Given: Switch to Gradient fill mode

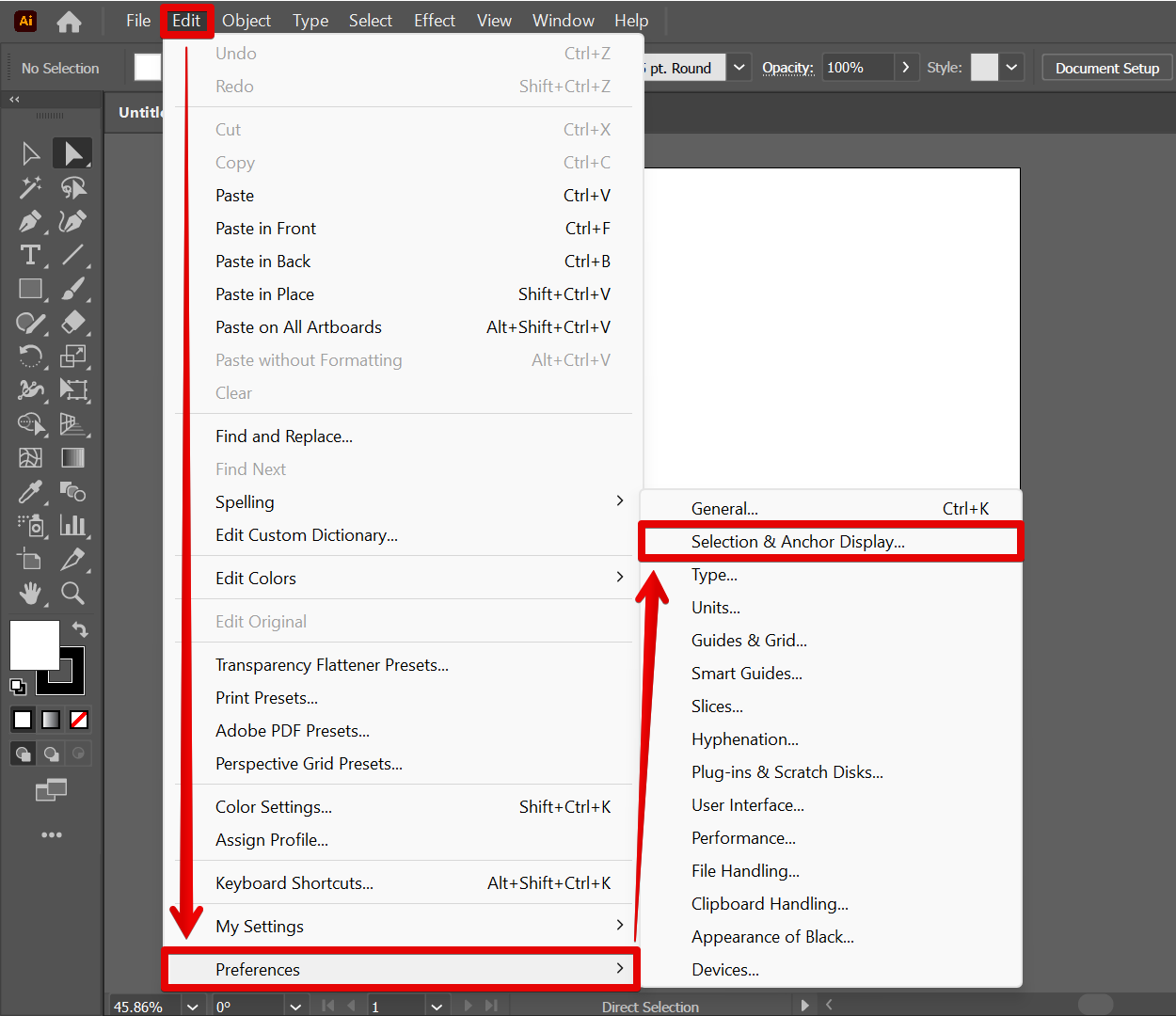Looking at the screenshot, I should coord(51,720).
